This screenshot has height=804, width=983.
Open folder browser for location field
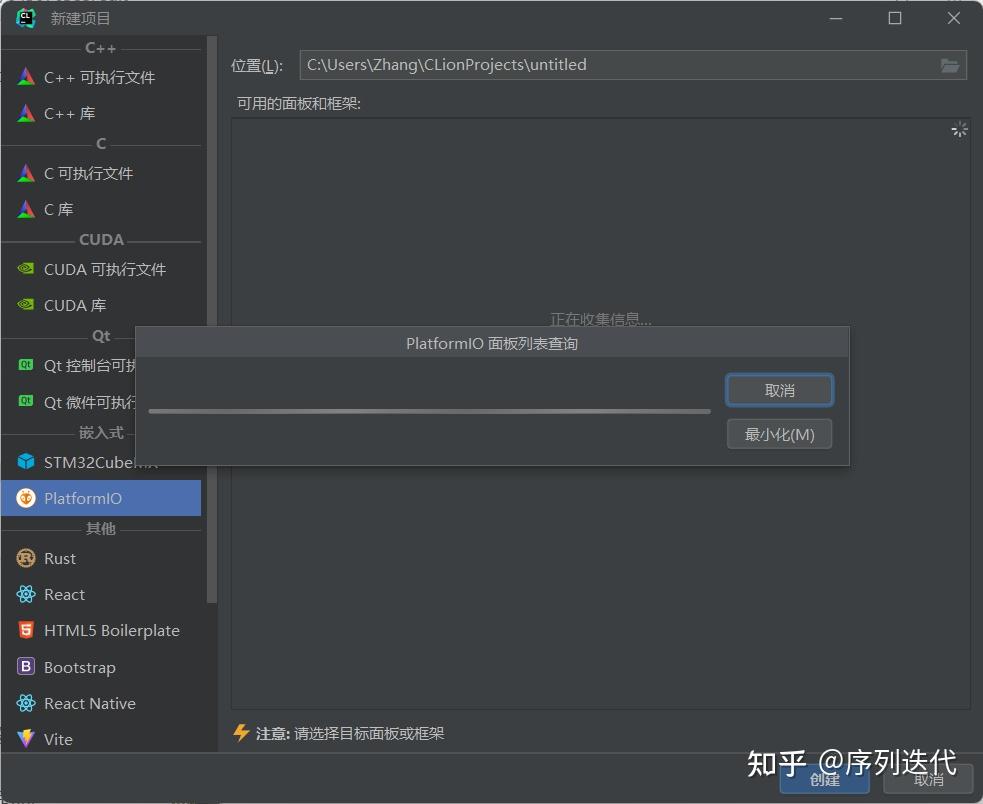[x=949, y=65]
